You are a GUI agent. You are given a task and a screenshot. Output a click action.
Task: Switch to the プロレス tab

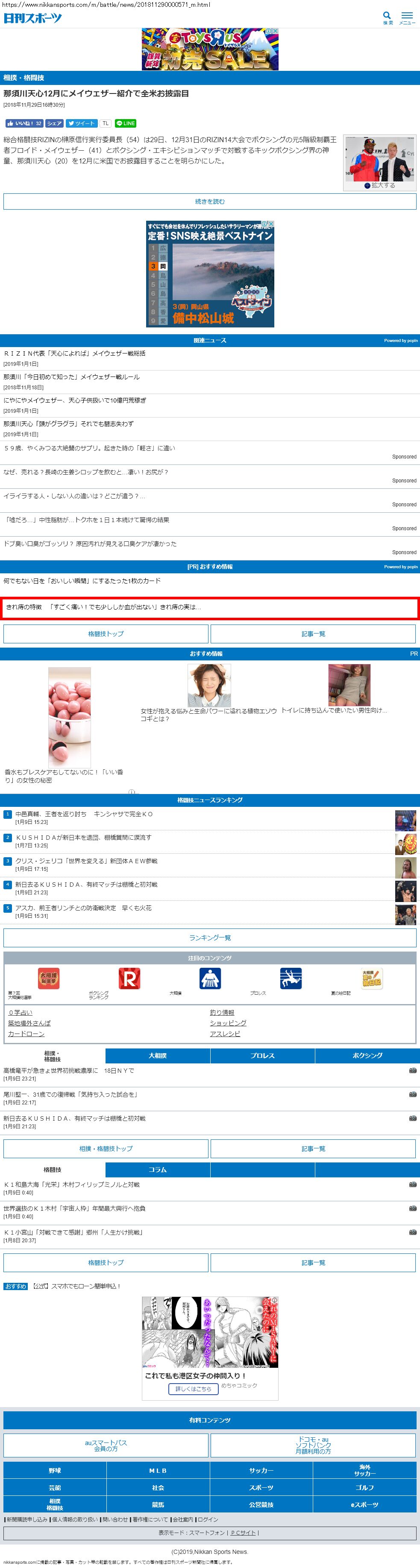coord(262,1055)
